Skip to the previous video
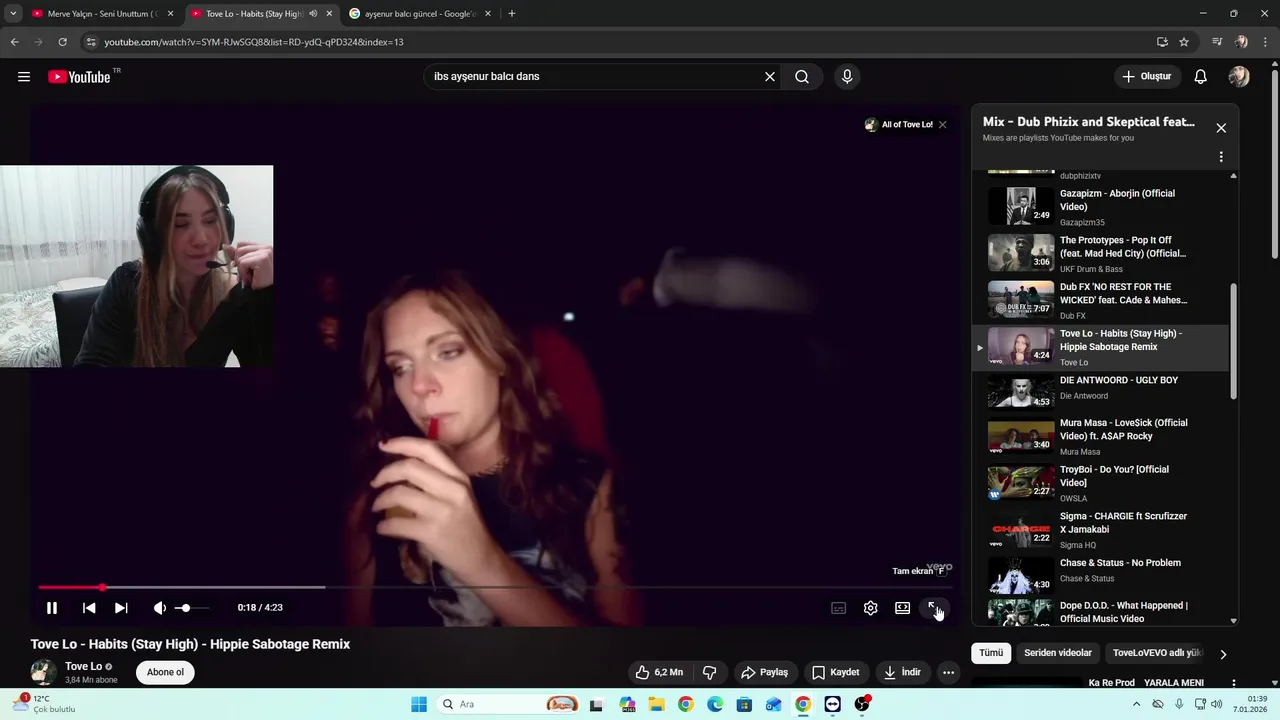This screenshot has width=1280, height=720. (x=89, y=607)
